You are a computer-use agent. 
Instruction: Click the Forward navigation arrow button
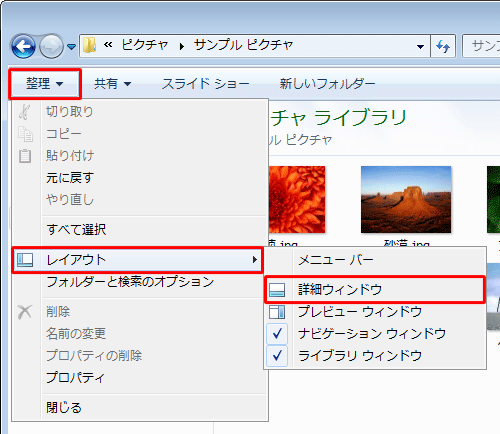(x=52, y=46)
